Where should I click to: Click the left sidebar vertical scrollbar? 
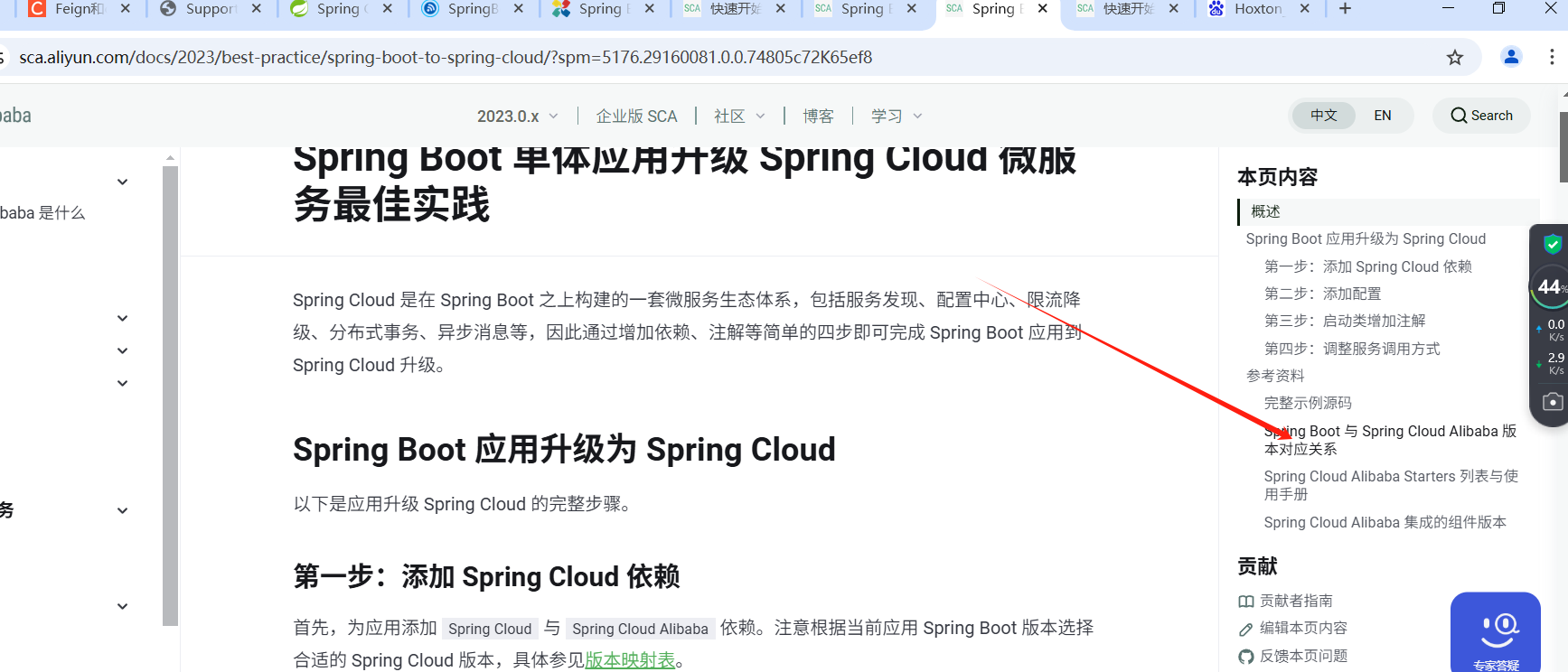[170, 395]
